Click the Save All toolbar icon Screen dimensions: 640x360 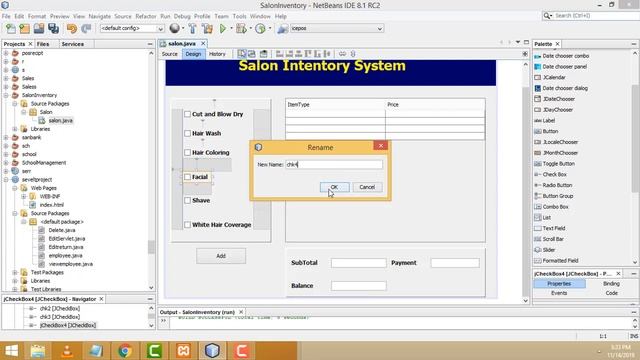tap(53, 29)
